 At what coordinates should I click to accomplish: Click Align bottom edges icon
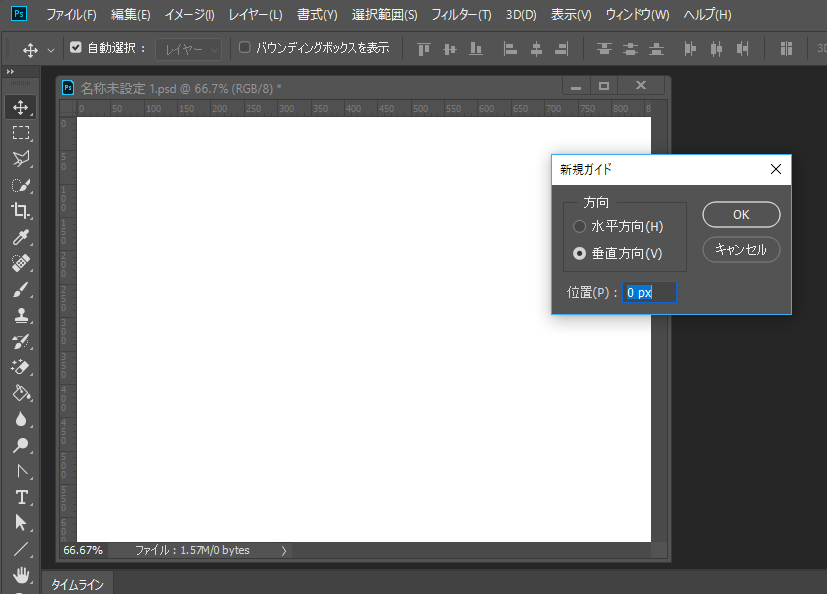tap(476, 49)
